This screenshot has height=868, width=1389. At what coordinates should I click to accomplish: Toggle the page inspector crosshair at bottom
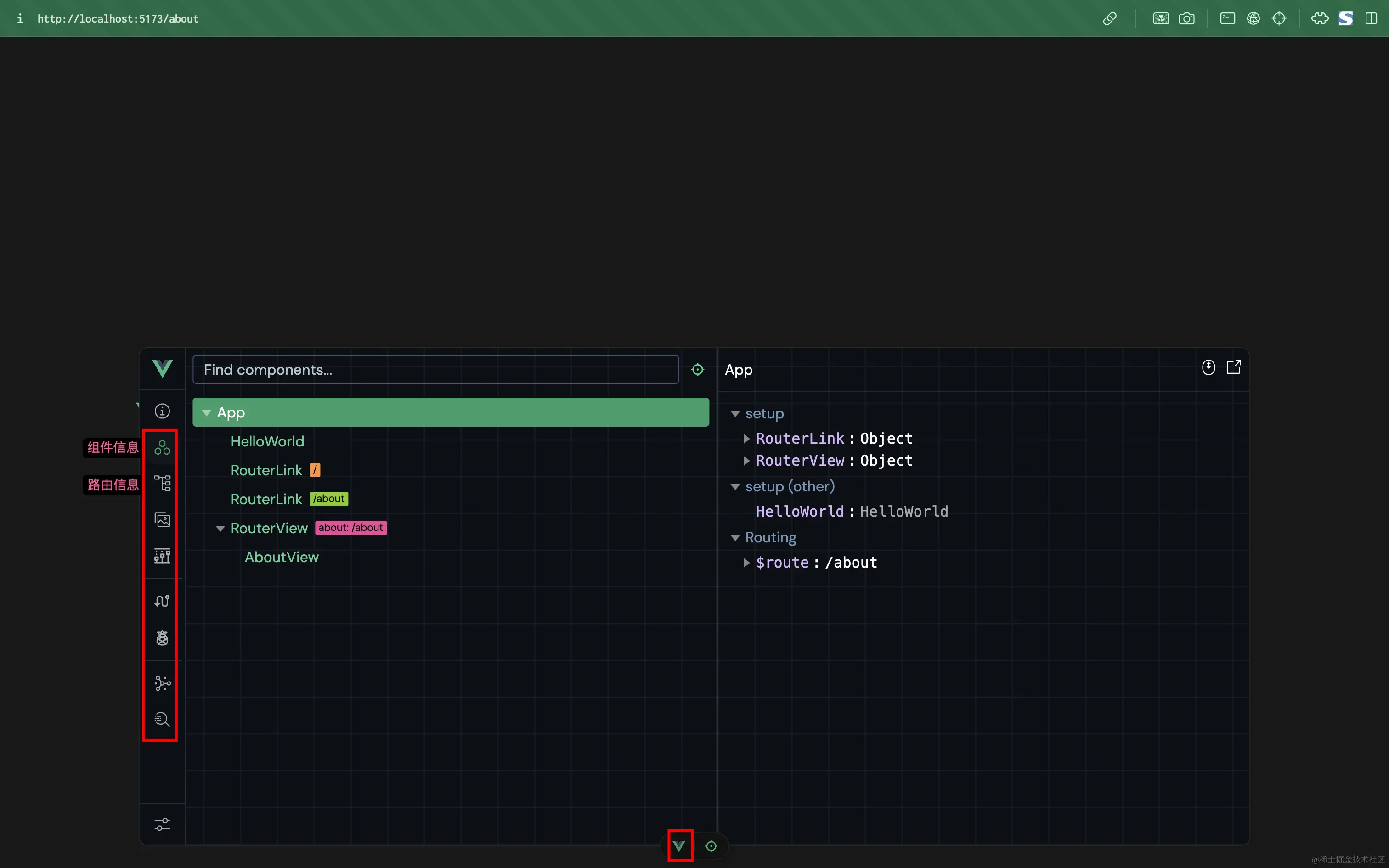711,845
